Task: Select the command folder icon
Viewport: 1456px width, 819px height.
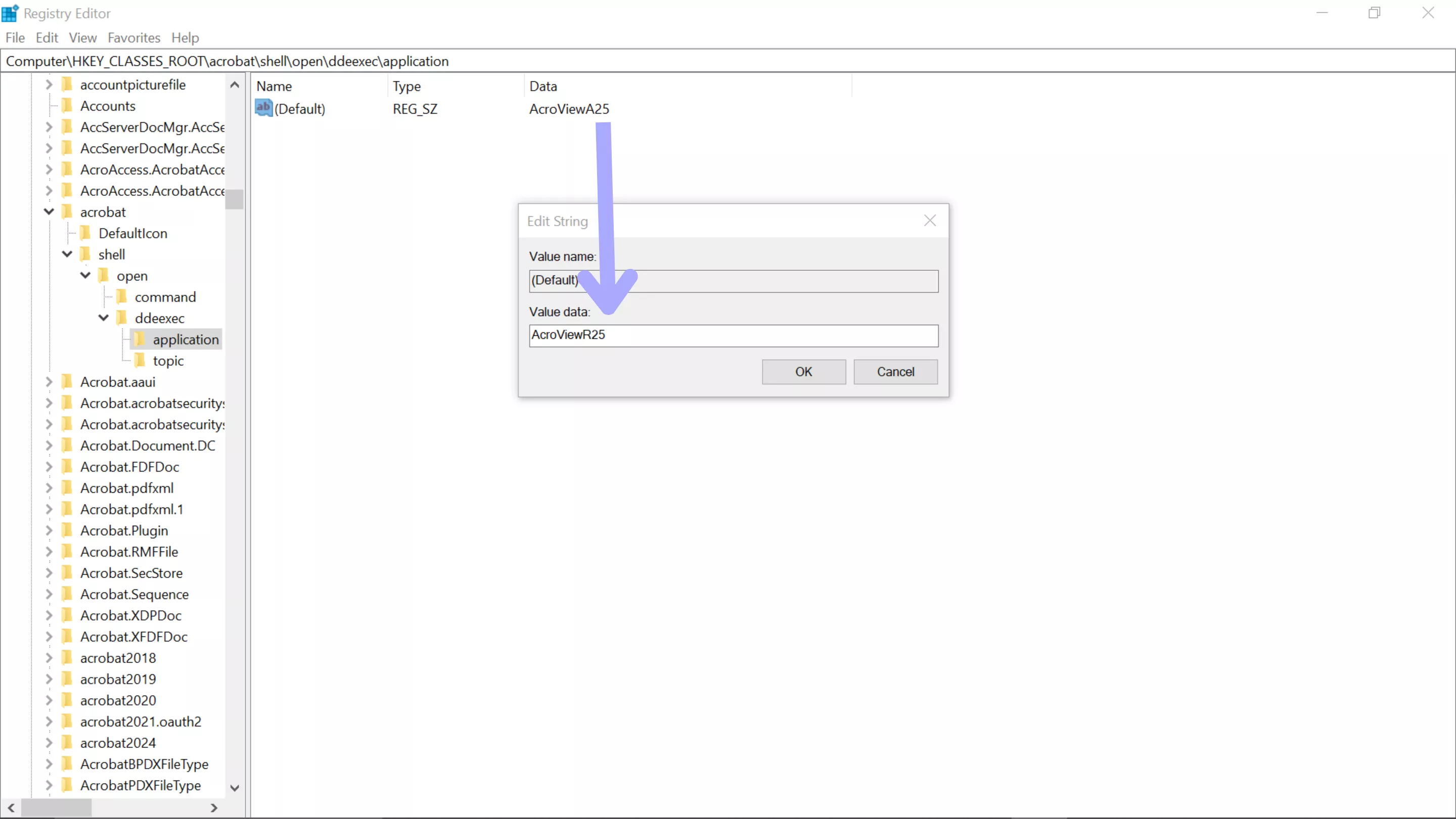Action: (x=122, y=297)
